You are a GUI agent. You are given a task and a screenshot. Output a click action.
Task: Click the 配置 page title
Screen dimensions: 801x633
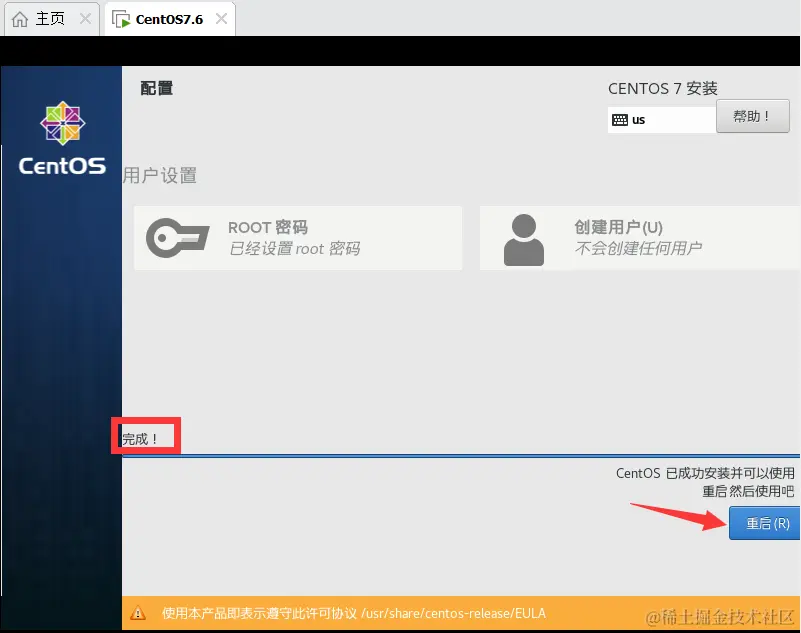click(x=156, y=88)
